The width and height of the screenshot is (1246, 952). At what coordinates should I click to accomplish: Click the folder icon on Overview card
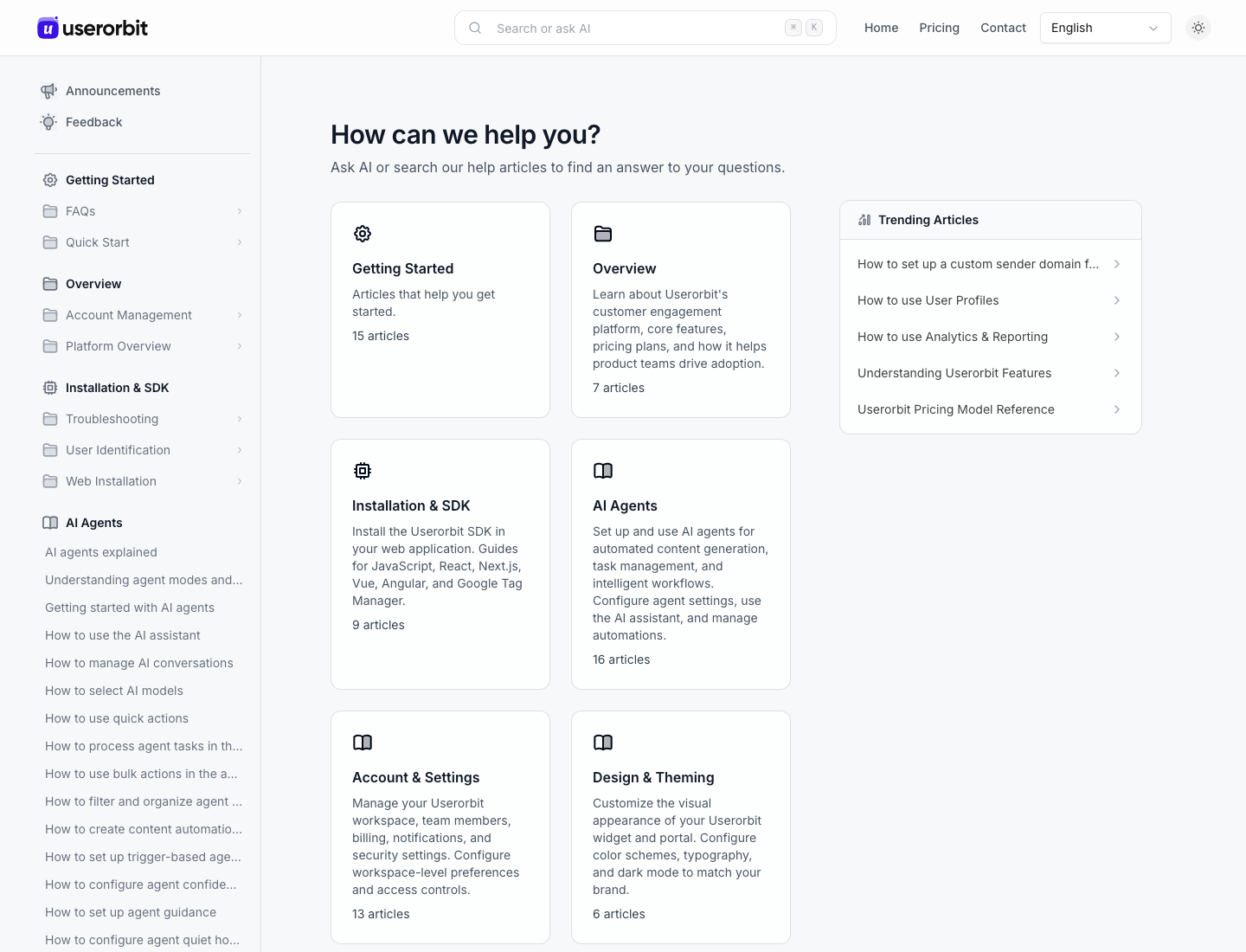point(603,234)
